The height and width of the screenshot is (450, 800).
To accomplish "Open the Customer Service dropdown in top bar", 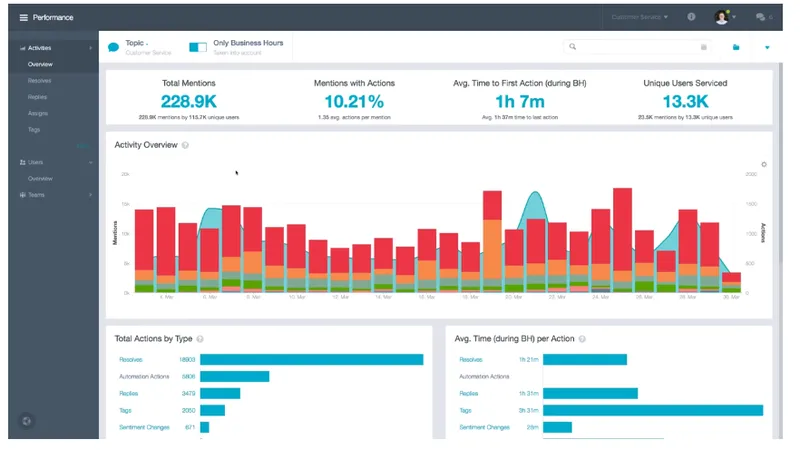I will coord(639,17).
